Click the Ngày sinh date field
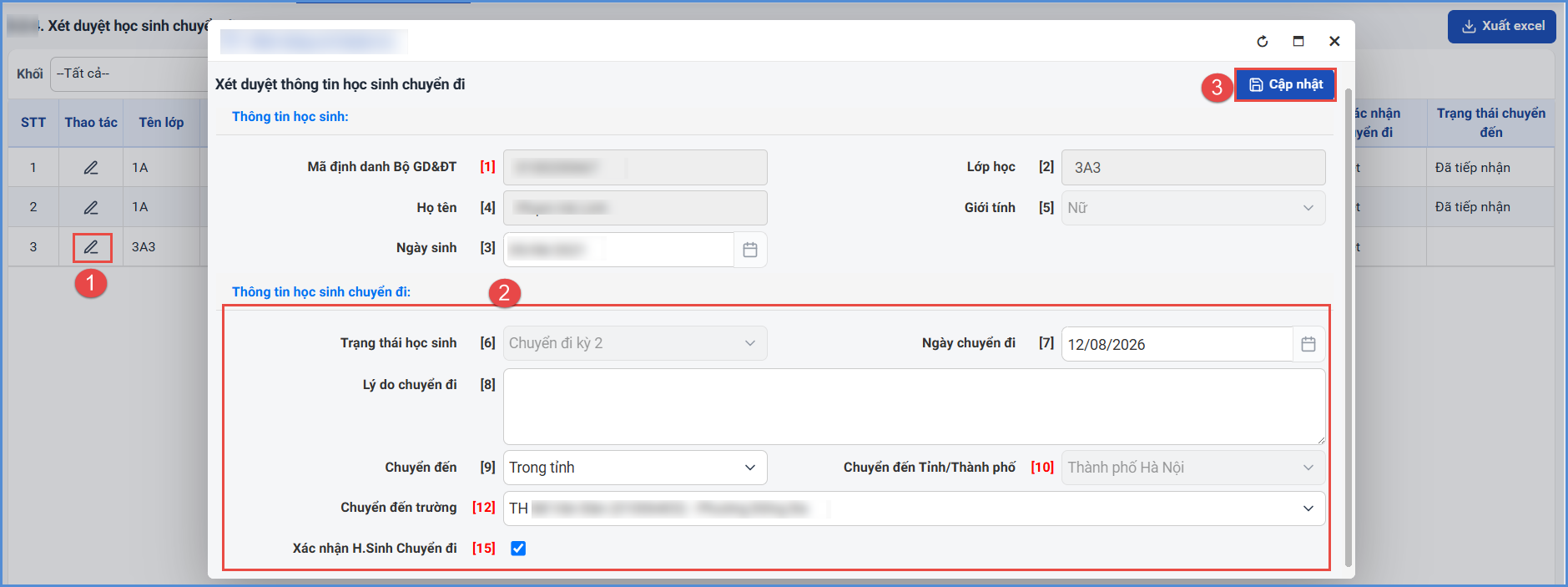Image resolution: width=1568 pixels, height=587 pixels. (x=618, y=250)
